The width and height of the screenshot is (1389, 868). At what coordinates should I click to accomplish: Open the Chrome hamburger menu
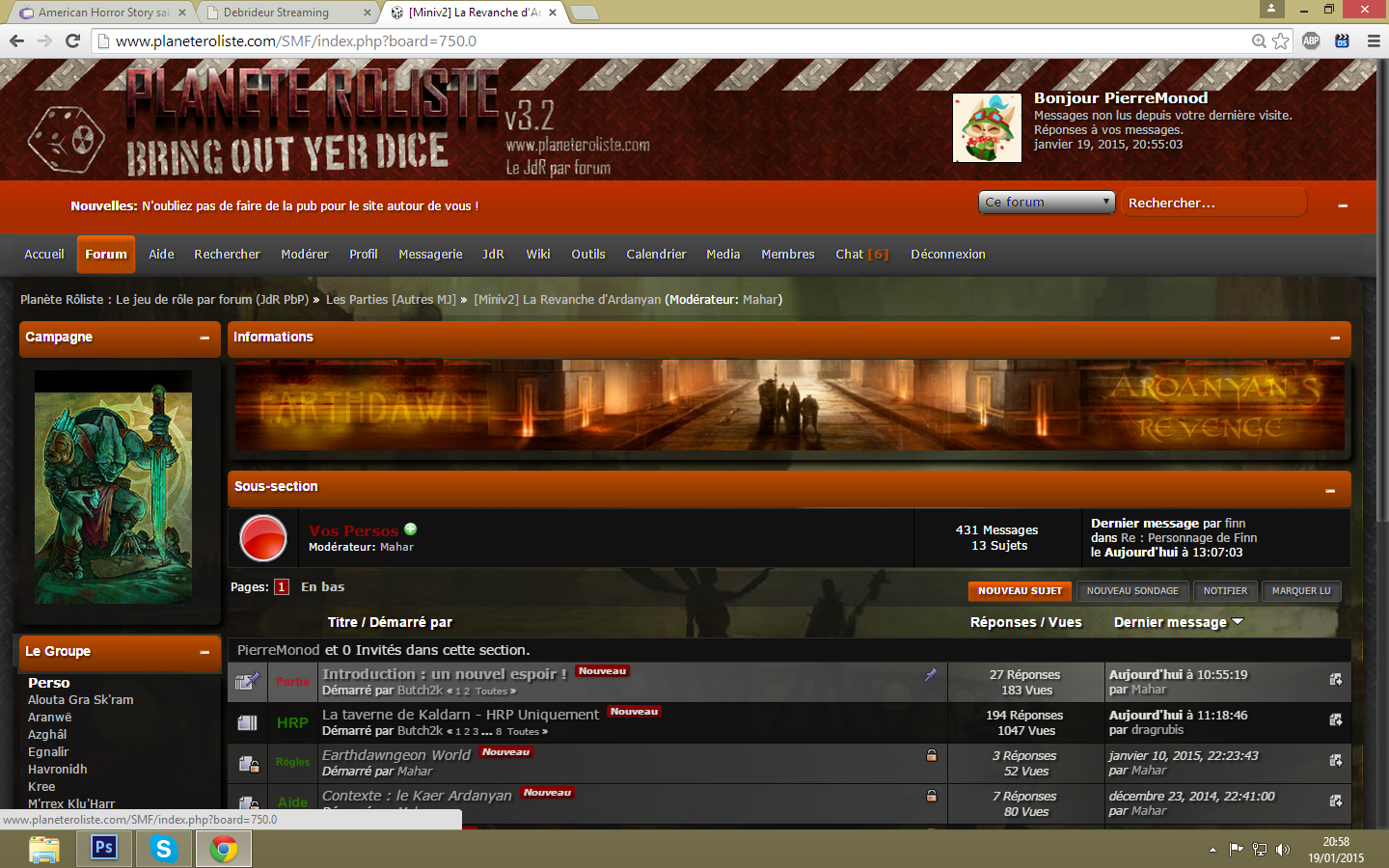point(1374,41)
